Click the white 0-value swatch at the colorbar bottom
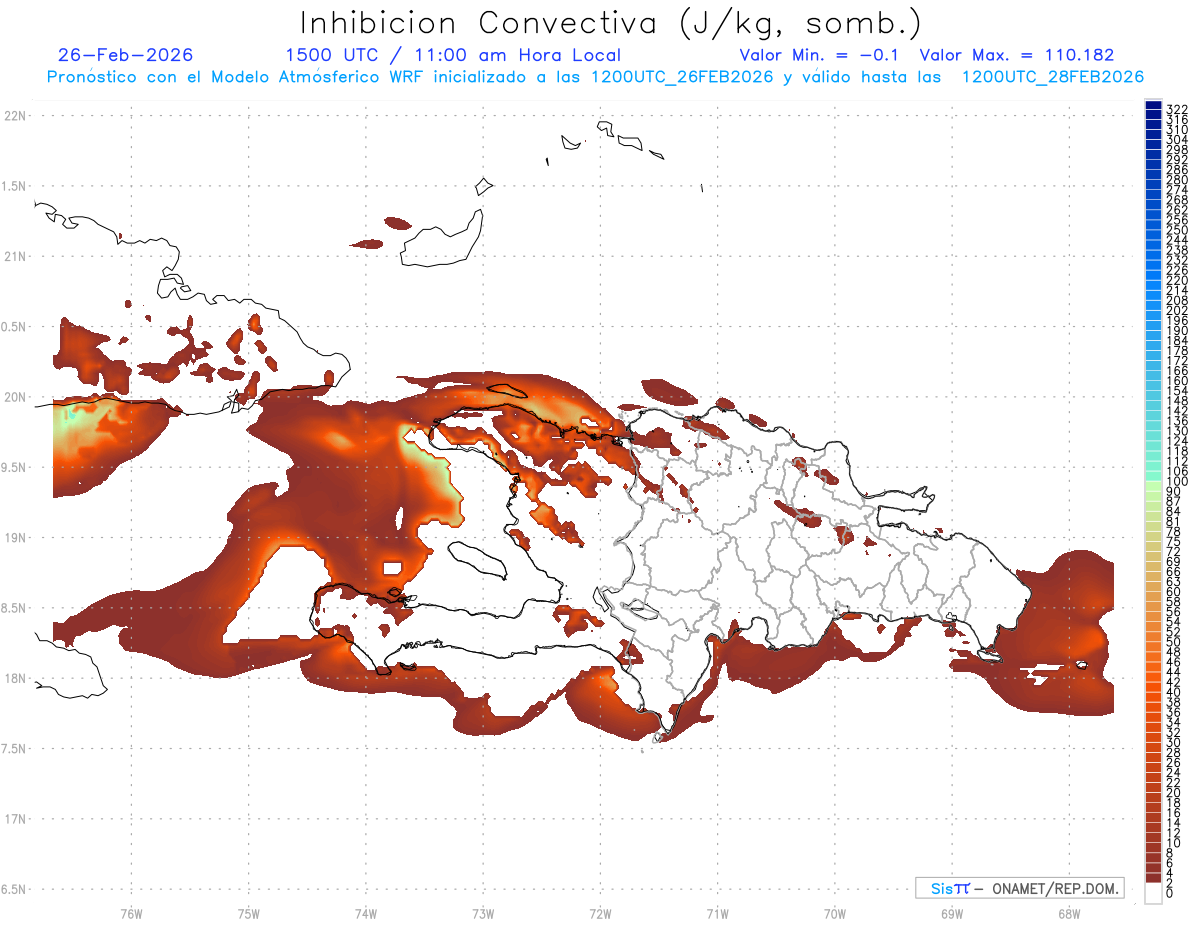 (1153, 893)
